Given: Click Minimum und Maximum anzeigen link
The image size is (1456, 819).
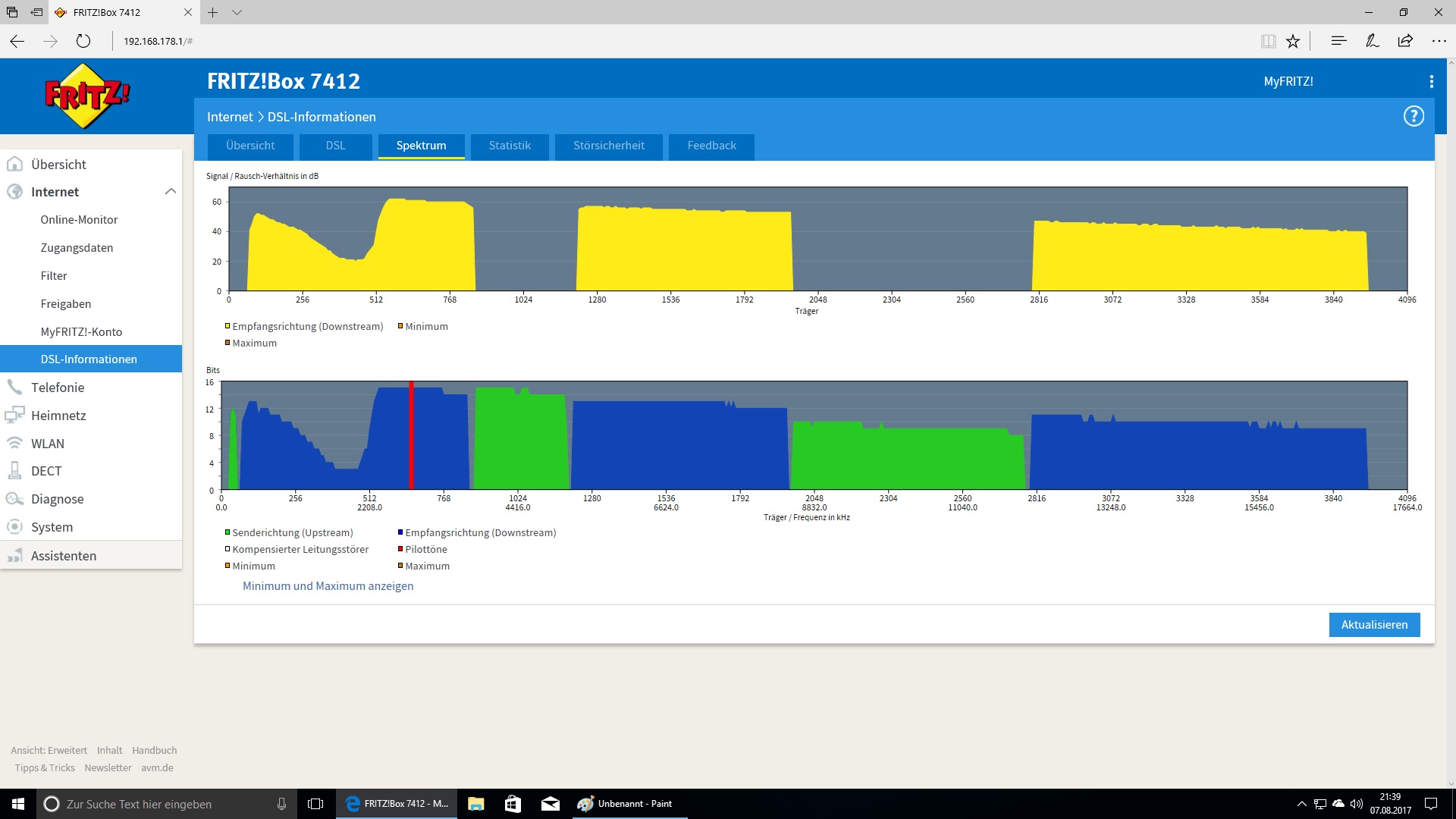Looking at the screenshot, I should tap(328, 586).
